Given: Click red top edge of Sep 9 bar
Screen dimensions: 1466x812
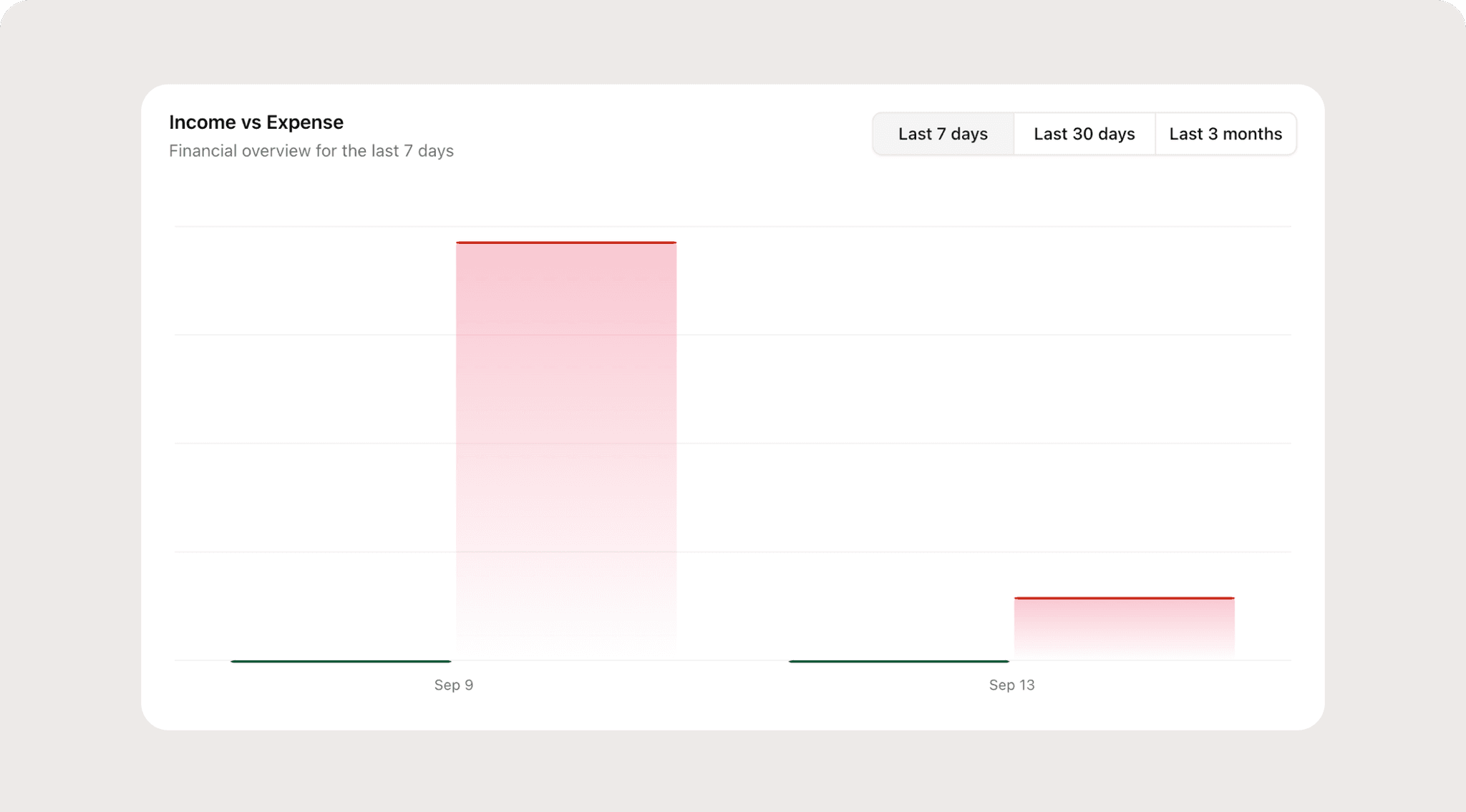Looking at the screenshot, I should [x=566, y=243].
